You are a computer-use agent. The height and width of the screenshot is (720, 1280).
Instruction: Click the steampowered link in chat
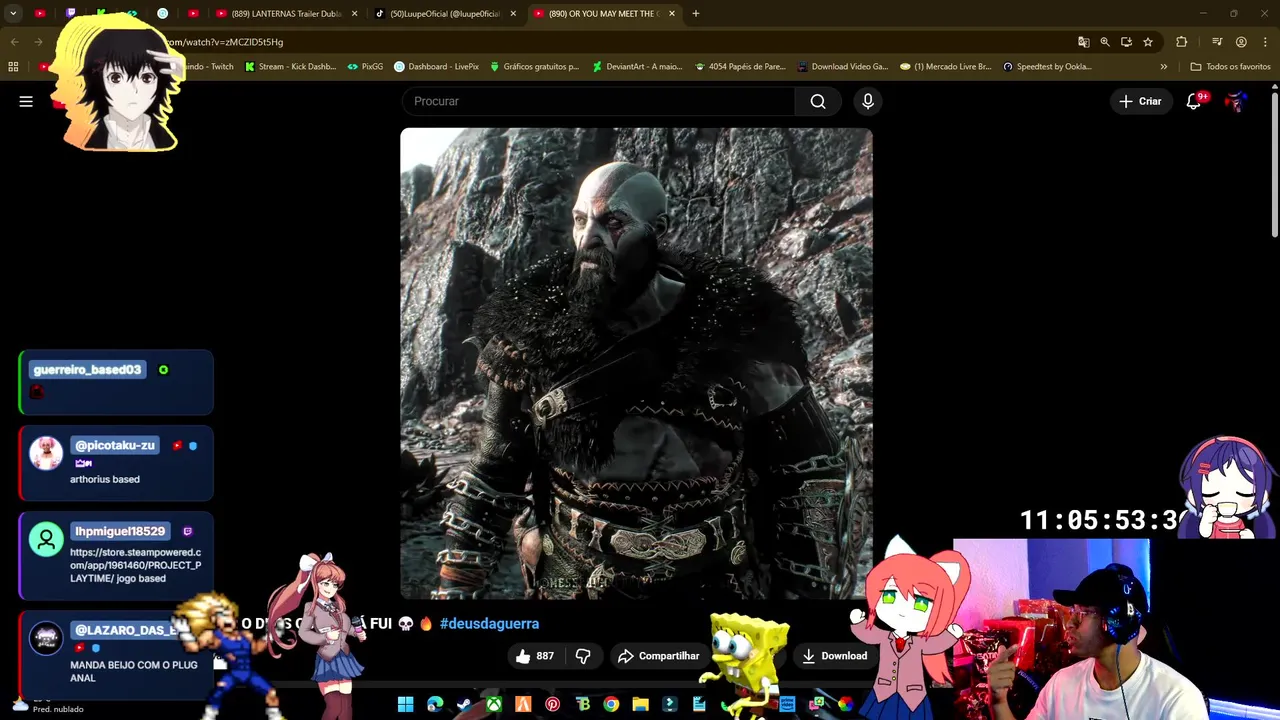(x=135, y=565)
